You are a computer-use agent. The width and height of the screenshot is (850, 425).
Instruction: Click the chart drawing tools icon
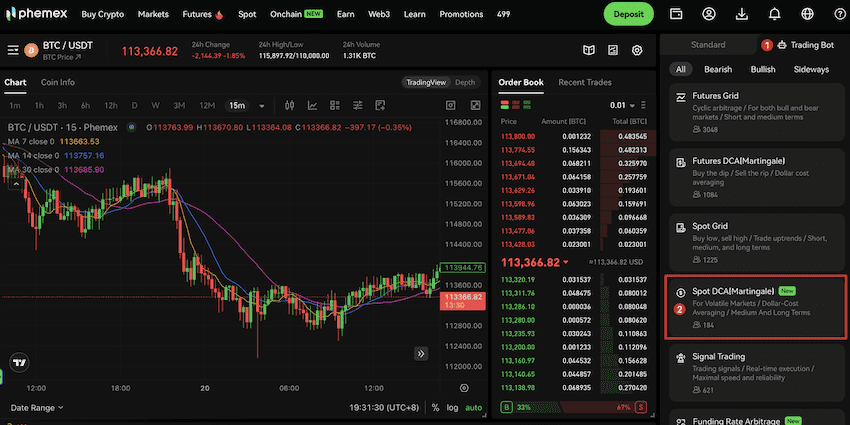pos(380,105)
